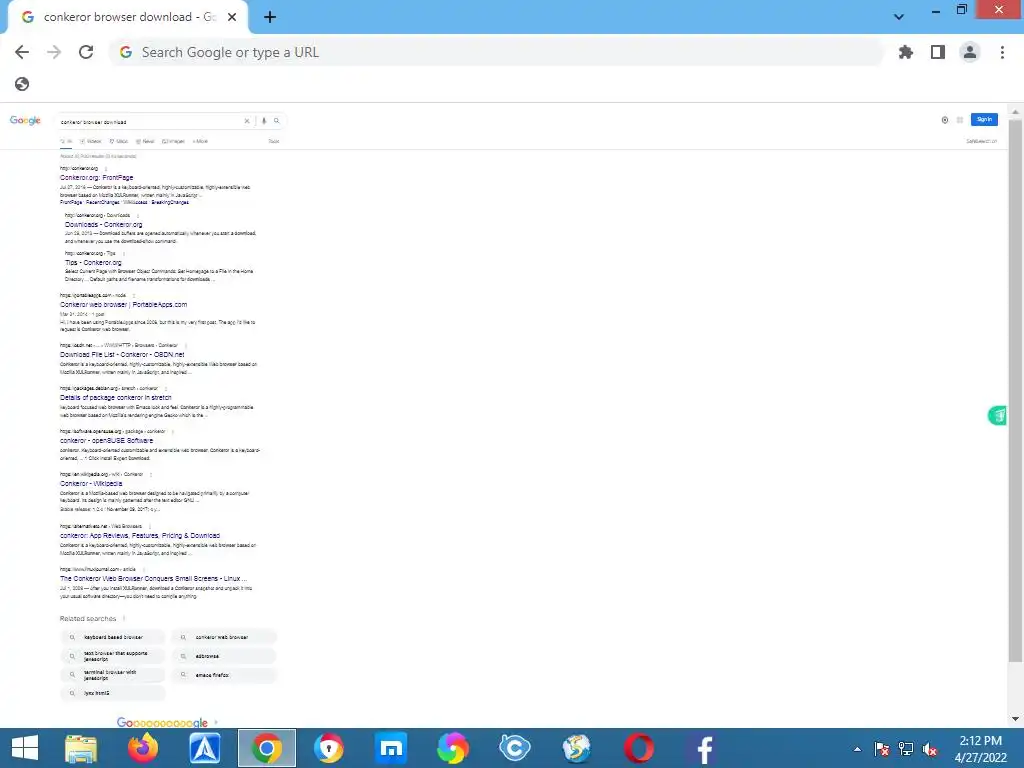Viewport: 1024px width, 768px height.
Task: Close the conkeror browser download tab
Action: tap(232, 17)
